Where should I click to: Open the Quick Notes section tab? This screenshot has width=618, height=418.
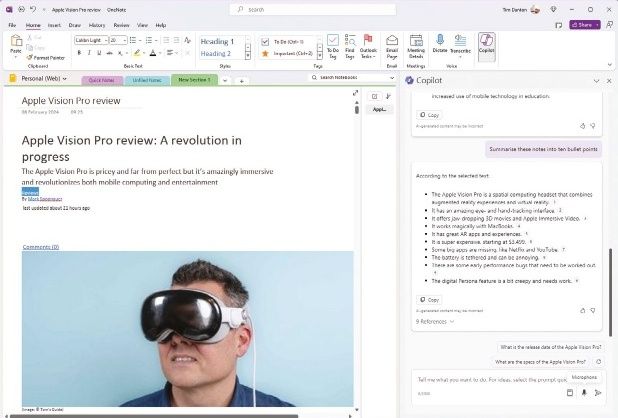pyautogui.click(x=102, y=80)
